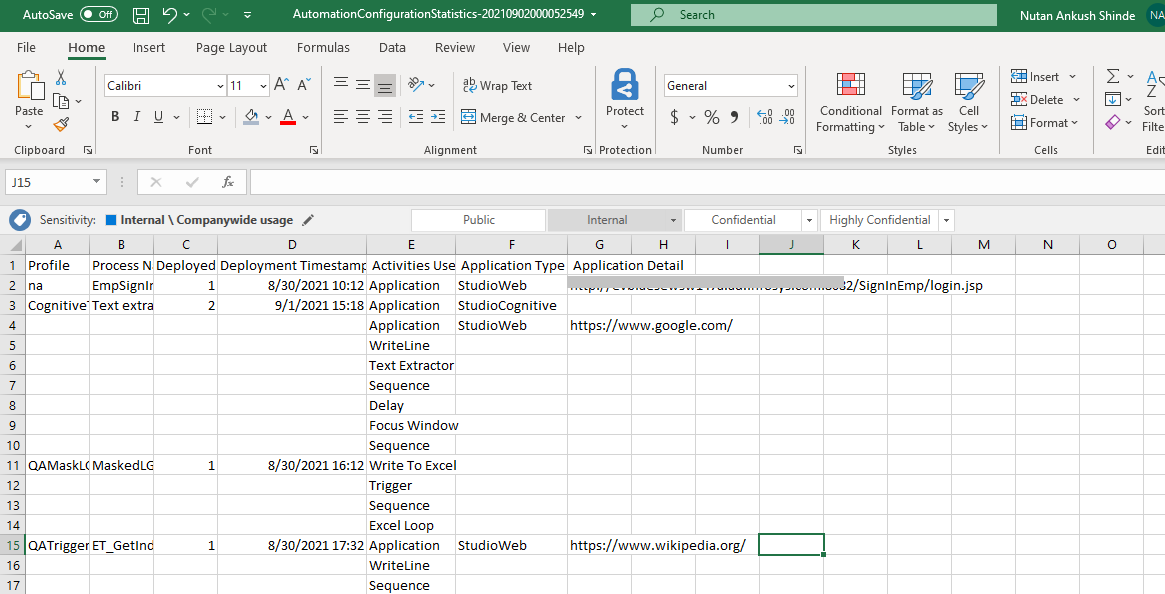Expand the General number format dropdown
Viewport: 1165px width, 594px height.
tap(791, 86)
